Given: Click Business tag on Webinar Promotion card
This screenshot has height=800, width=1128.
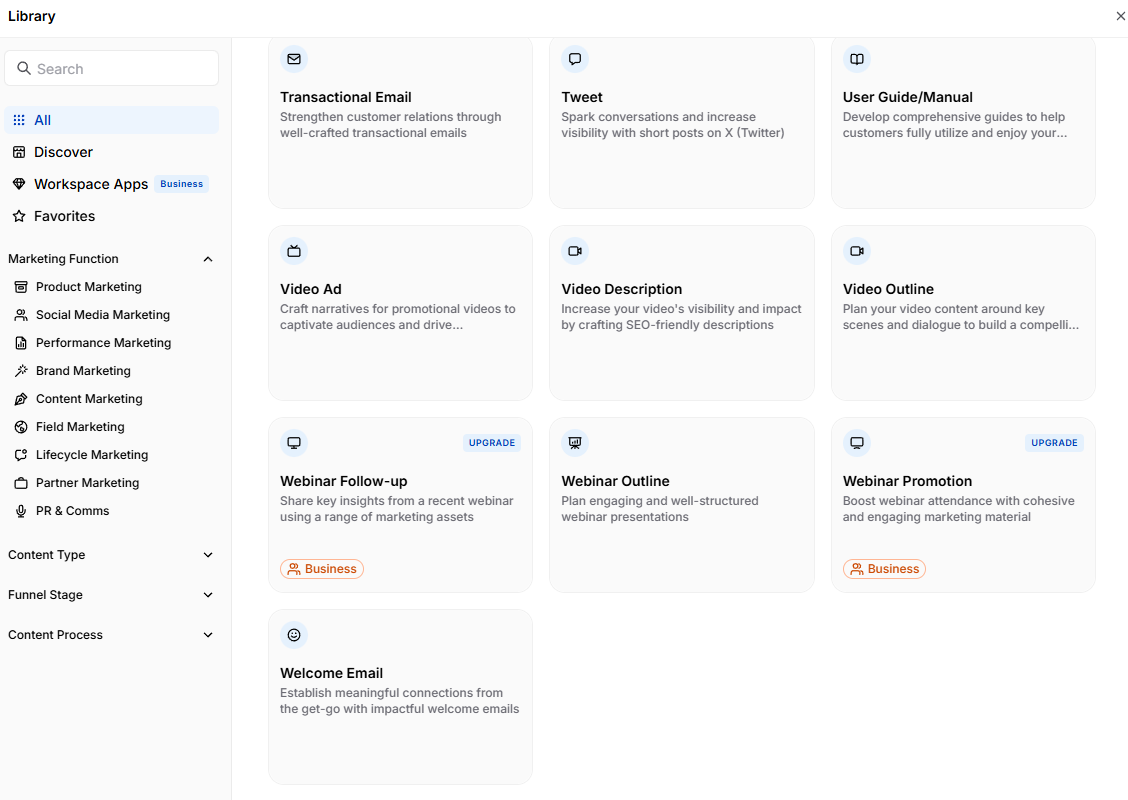Looking at the screenshot, I should click(x=884, y=569).
